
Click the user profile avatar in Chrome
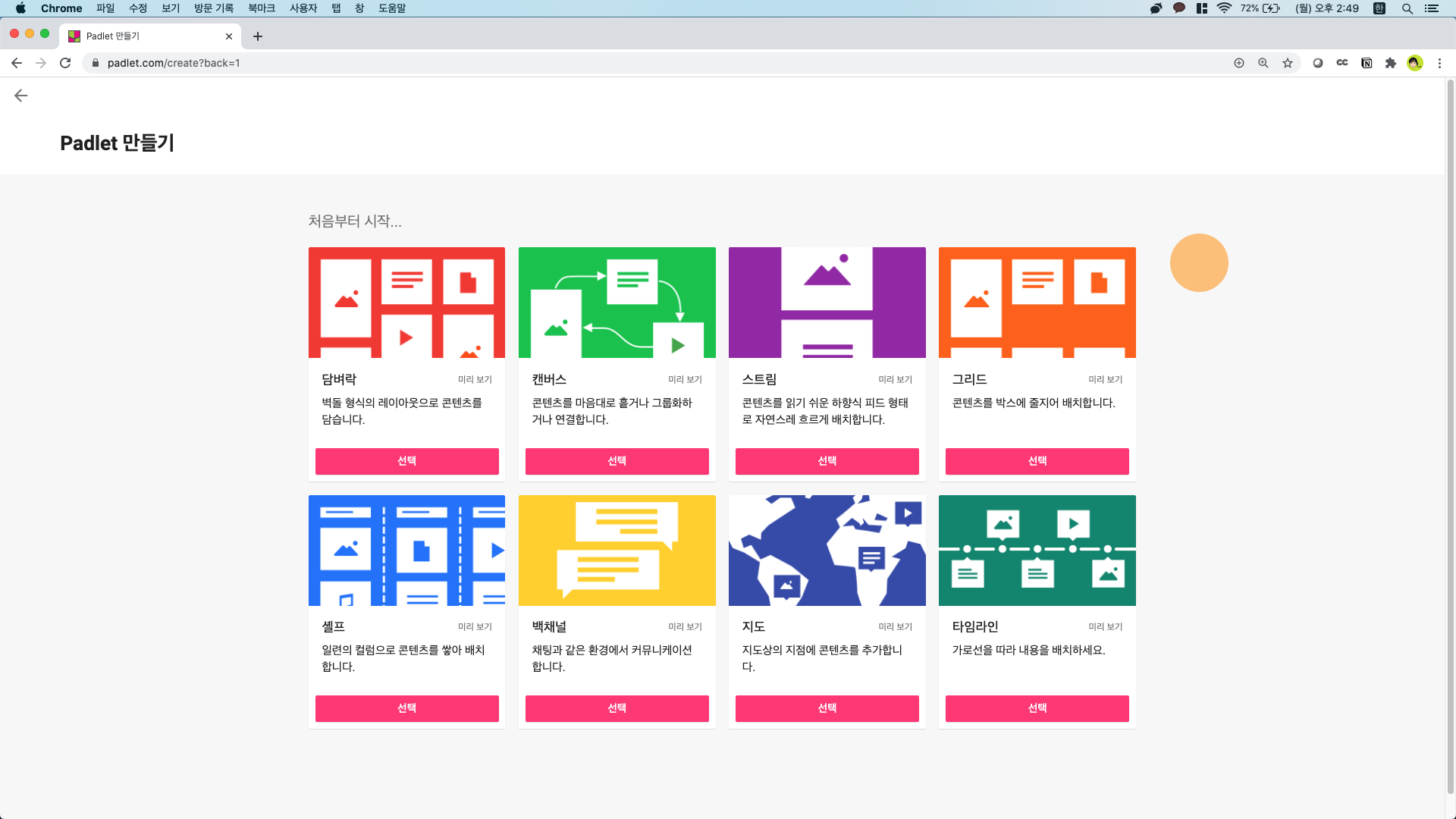(1415, 63)
